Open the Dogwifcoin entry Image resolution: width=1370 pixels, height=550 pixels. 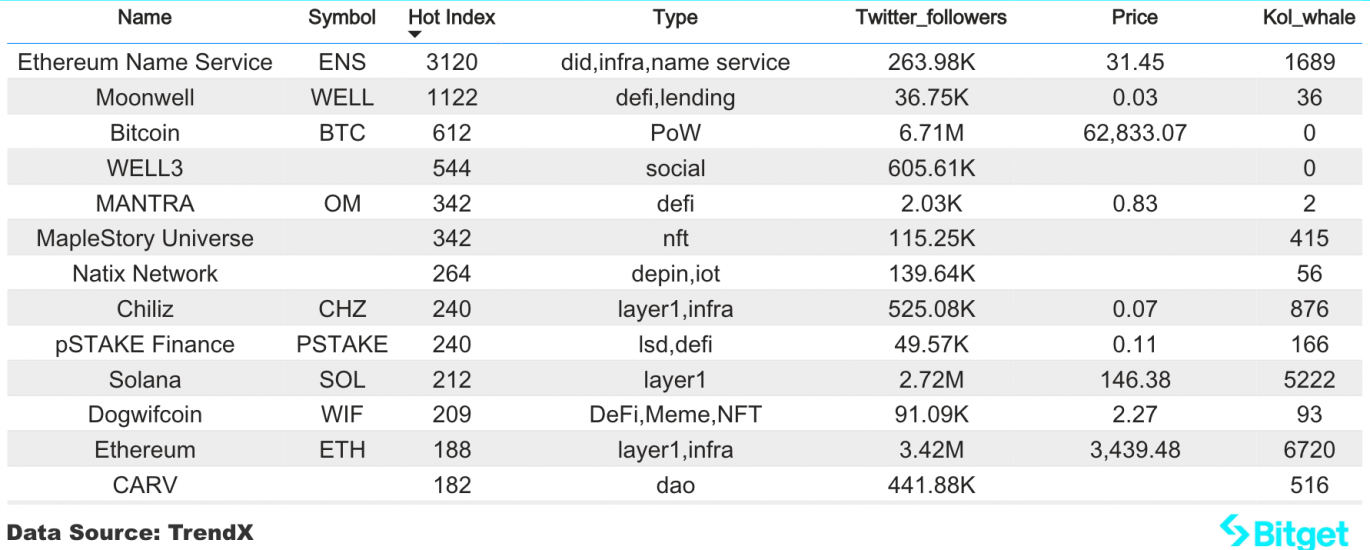145,414
